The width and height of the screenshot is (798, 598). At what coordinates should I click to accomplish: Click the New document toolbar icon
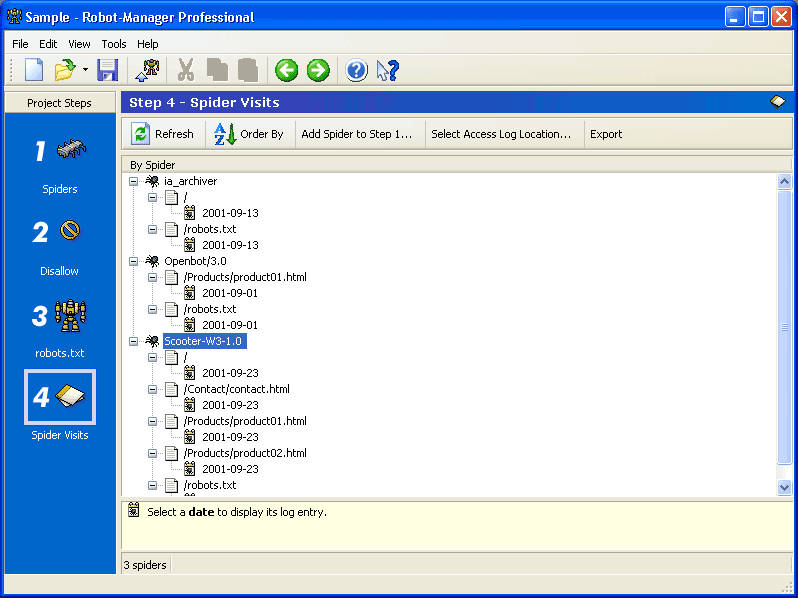(x=34, y=70)
